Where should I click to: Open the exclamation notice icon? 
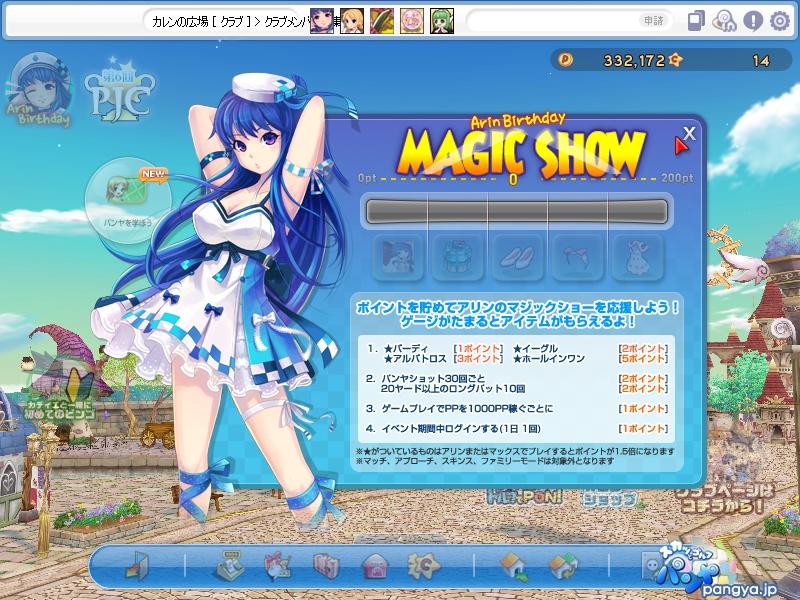(x=753, y=21)
